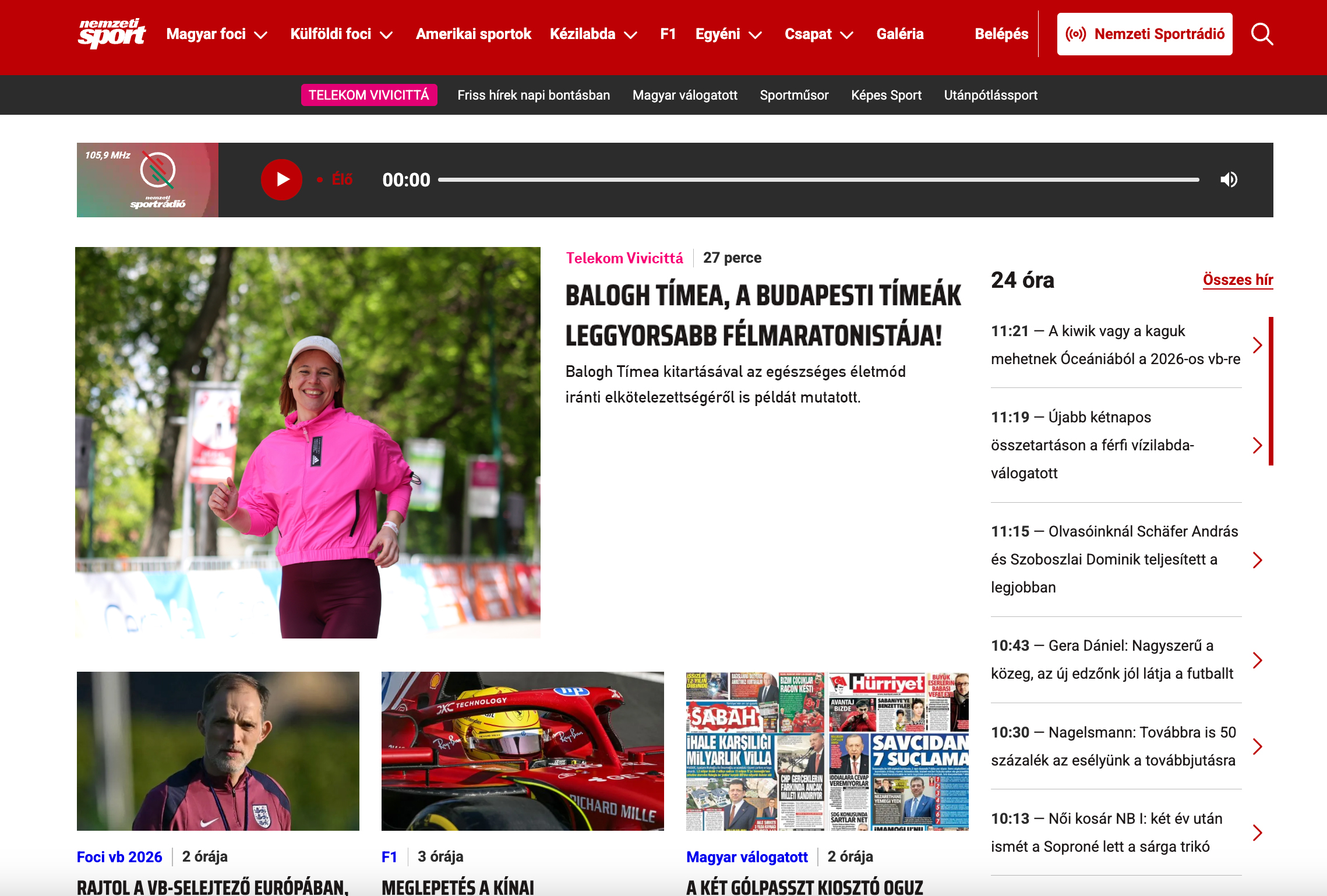This screenshot has width=1327, height=896.
Task: Click the arrow beside the vízilabda-válogatott news item
Action: 1257,446
